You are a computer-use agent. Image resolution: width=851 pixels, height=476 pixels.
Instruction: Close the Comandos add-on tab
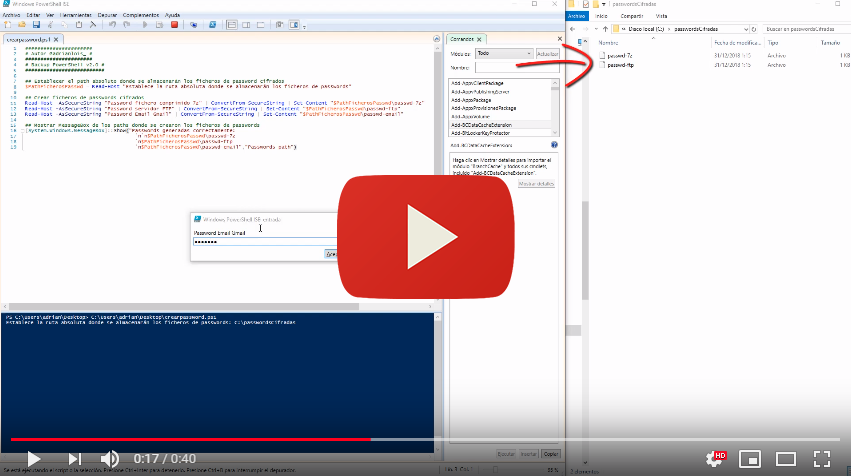tap(479, 39)
